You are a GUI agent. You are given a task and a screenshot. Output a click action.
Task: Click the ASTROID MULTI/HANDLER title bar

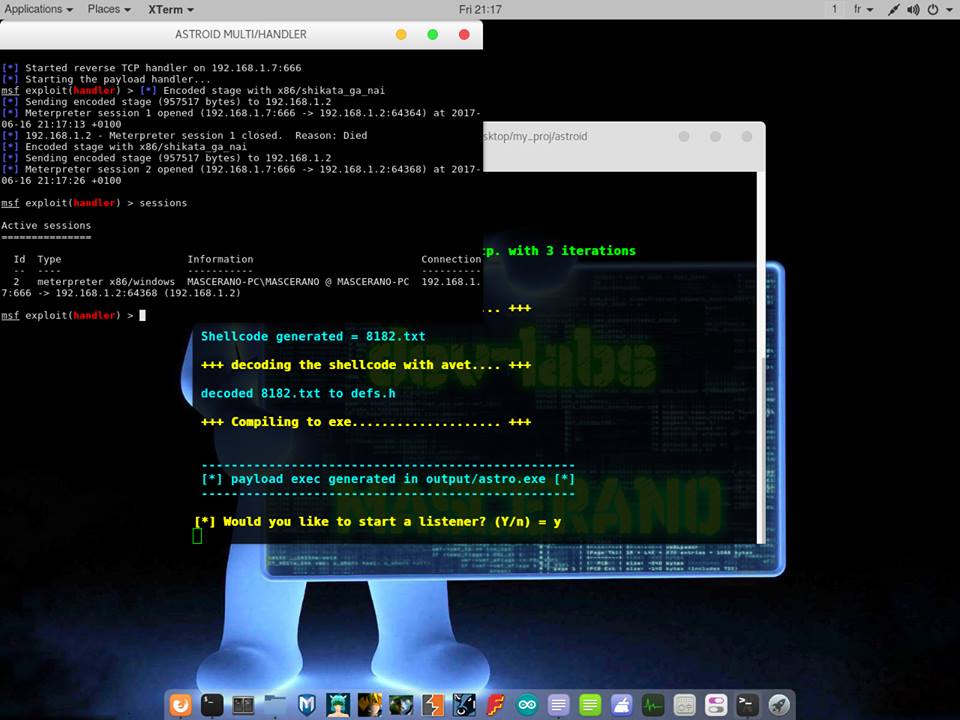241,34
